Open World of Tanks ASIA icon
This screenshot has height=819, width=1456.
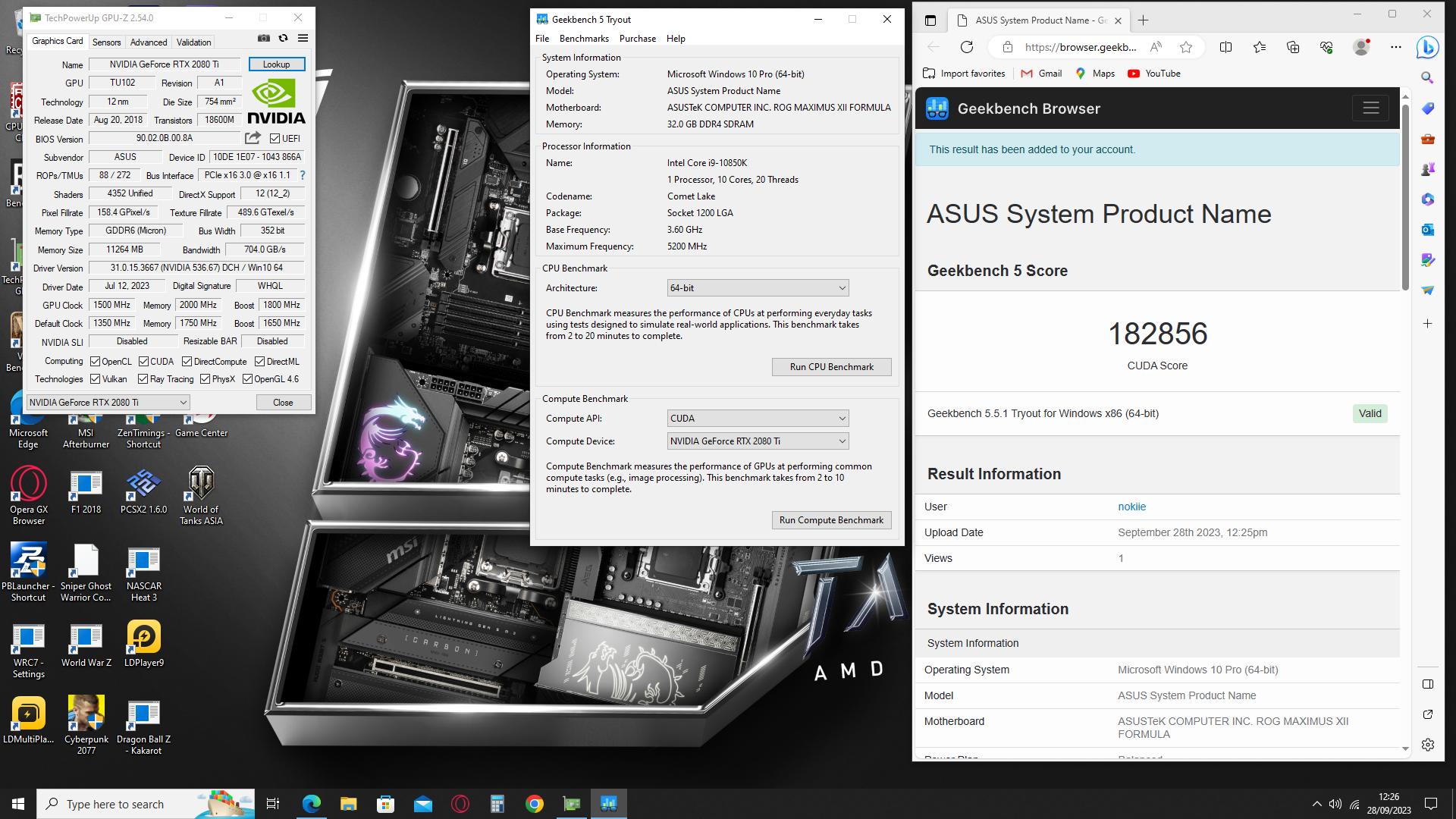201,494
